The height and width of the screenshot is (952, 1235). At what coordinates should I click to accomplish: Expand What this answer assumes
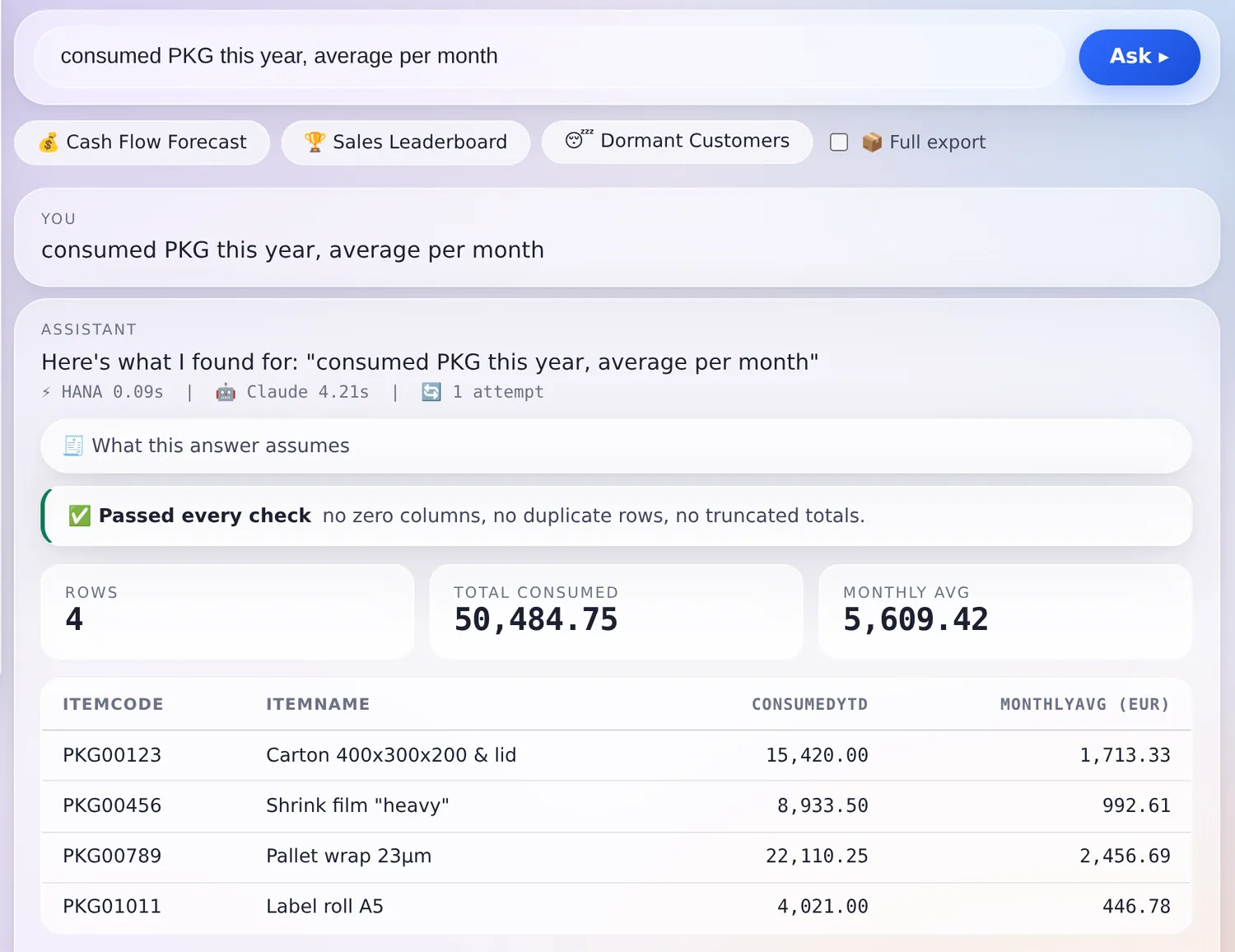616,446
